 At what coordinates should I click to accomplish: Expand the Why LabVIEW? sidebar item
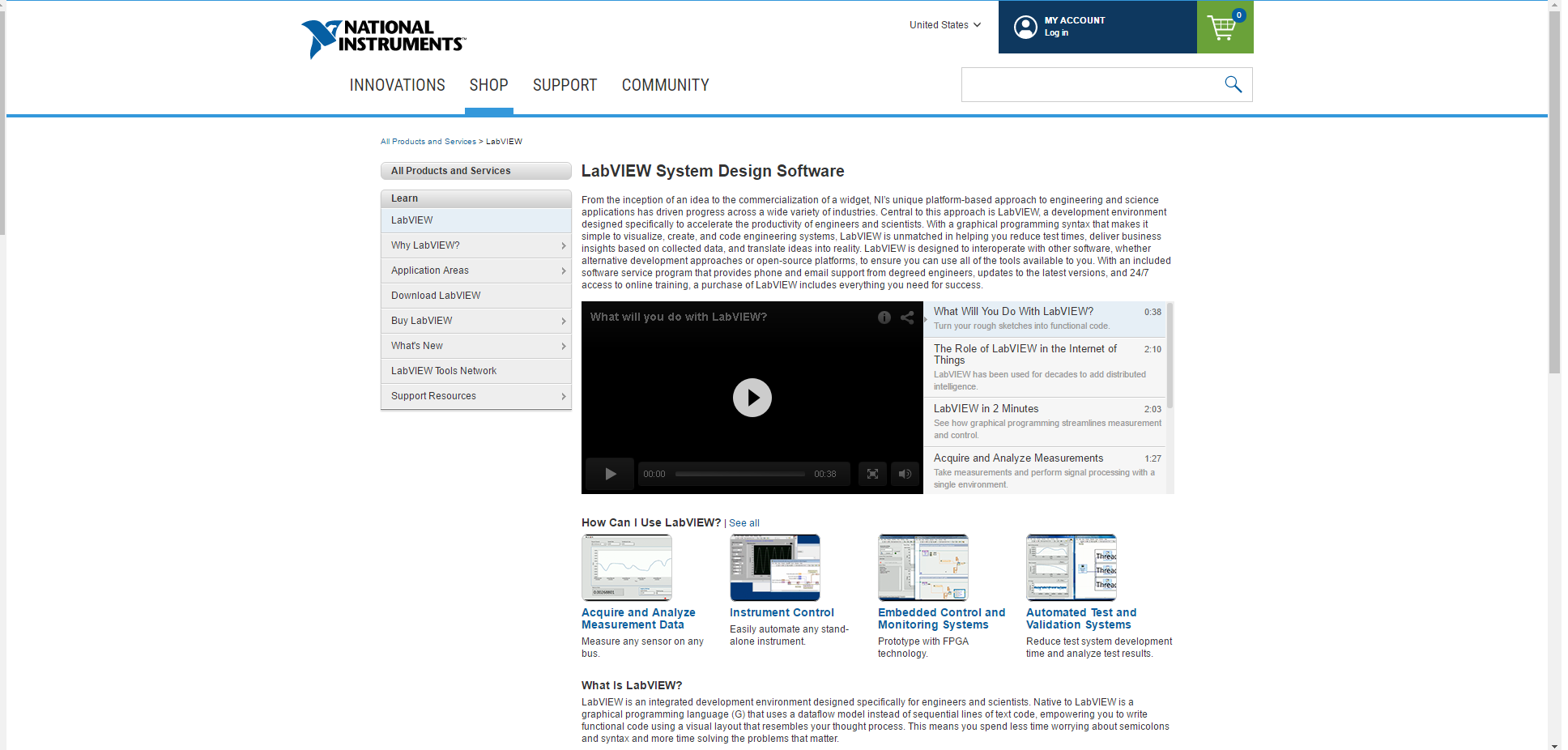[475, 245]
